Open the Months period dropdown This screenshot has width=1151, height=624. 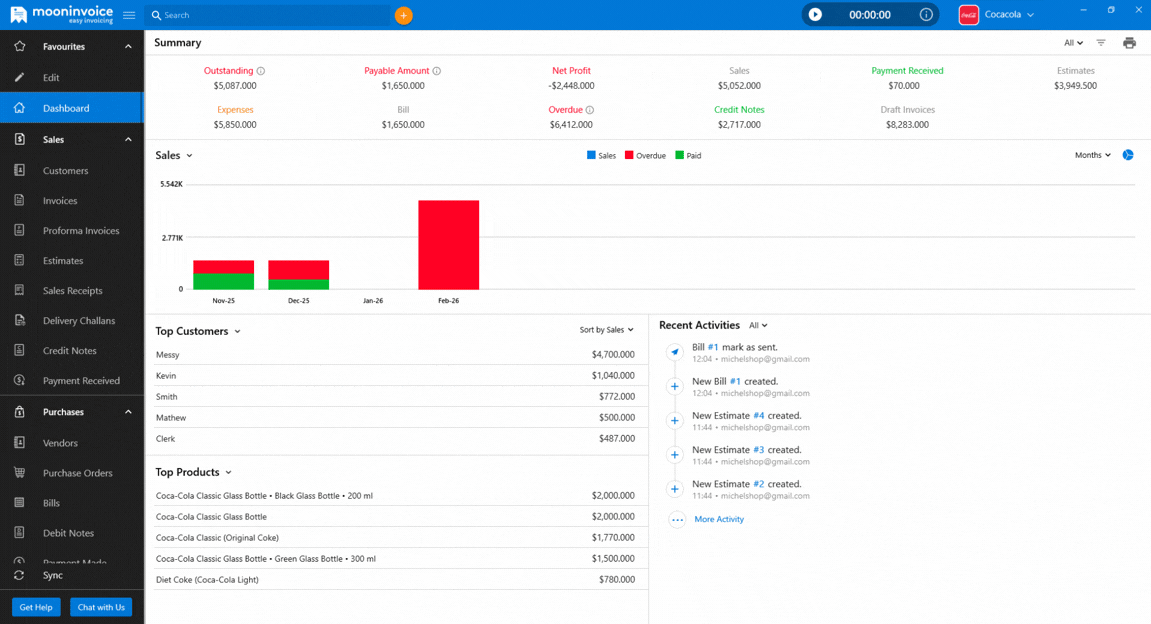[x=1092, y=155]
